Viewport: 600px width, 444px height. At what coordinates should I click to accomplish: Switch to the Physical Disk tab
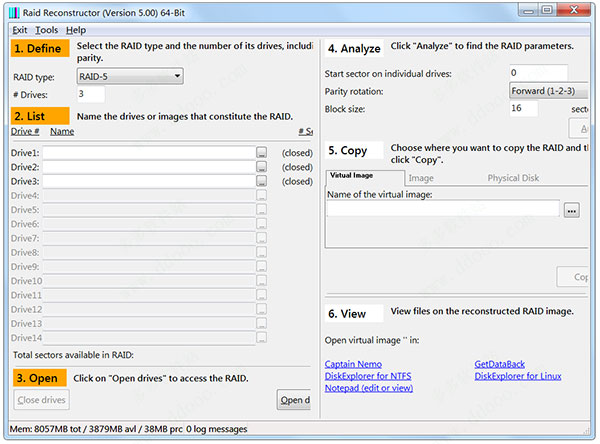click(x=513, y=178)
